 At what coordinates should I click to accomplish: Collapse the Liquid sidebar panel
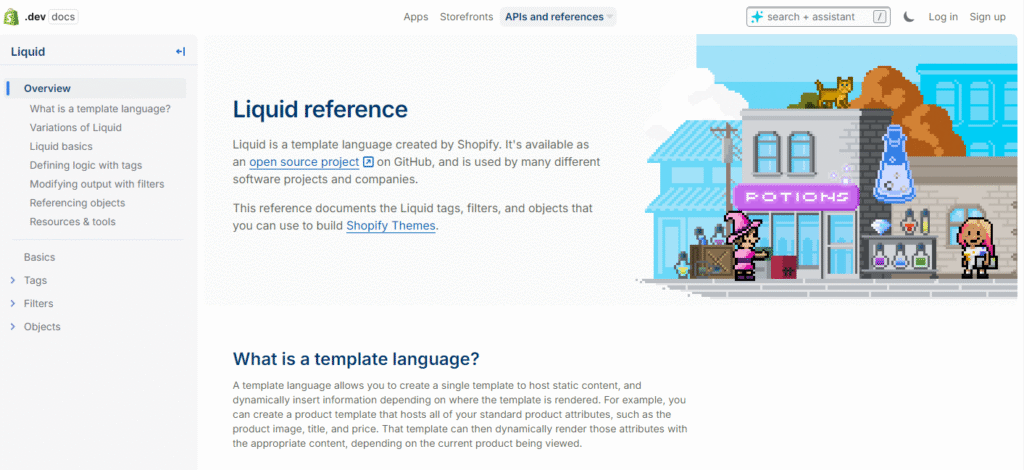[x=180, y=52]
